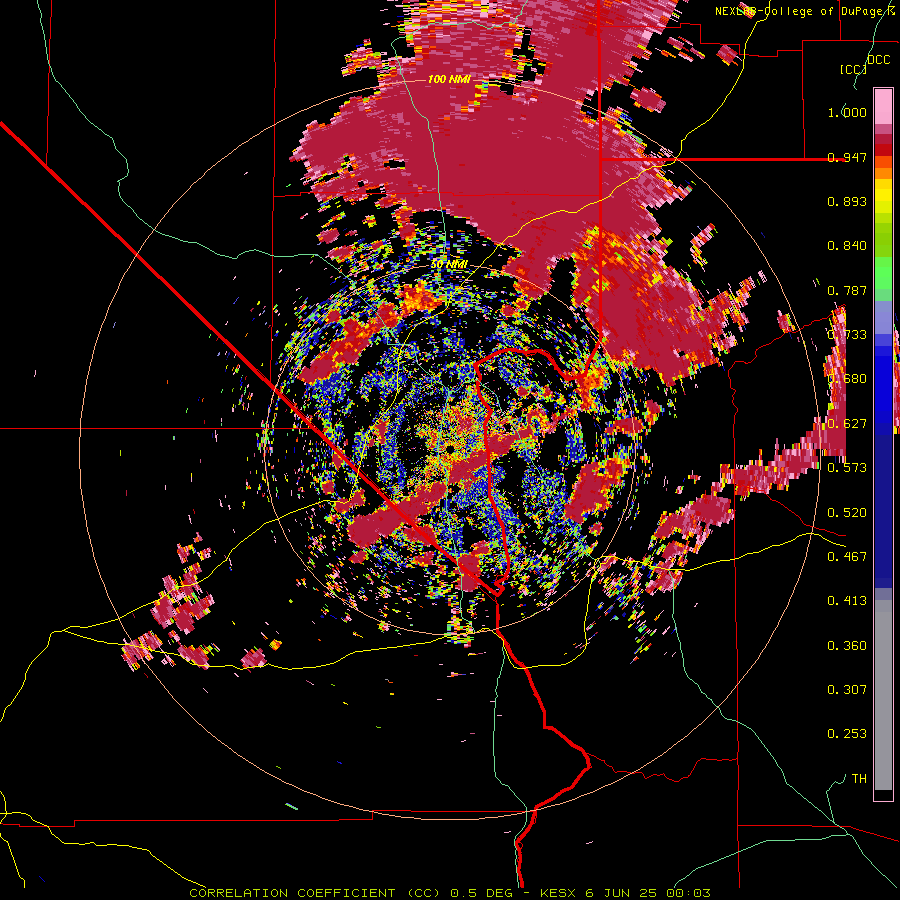The height and width of the screenshot is (900, 900).
Task: Click the 0.787 color scale label
Action: 847,290
